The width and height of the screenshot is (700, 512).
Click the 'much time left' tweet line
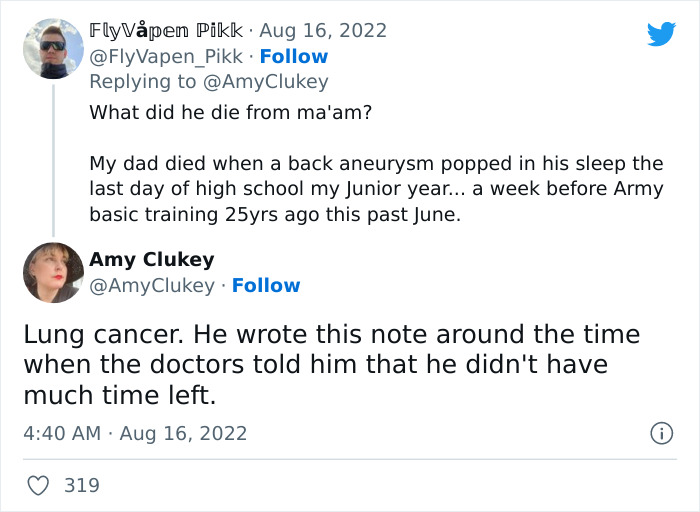pos(120,395)
